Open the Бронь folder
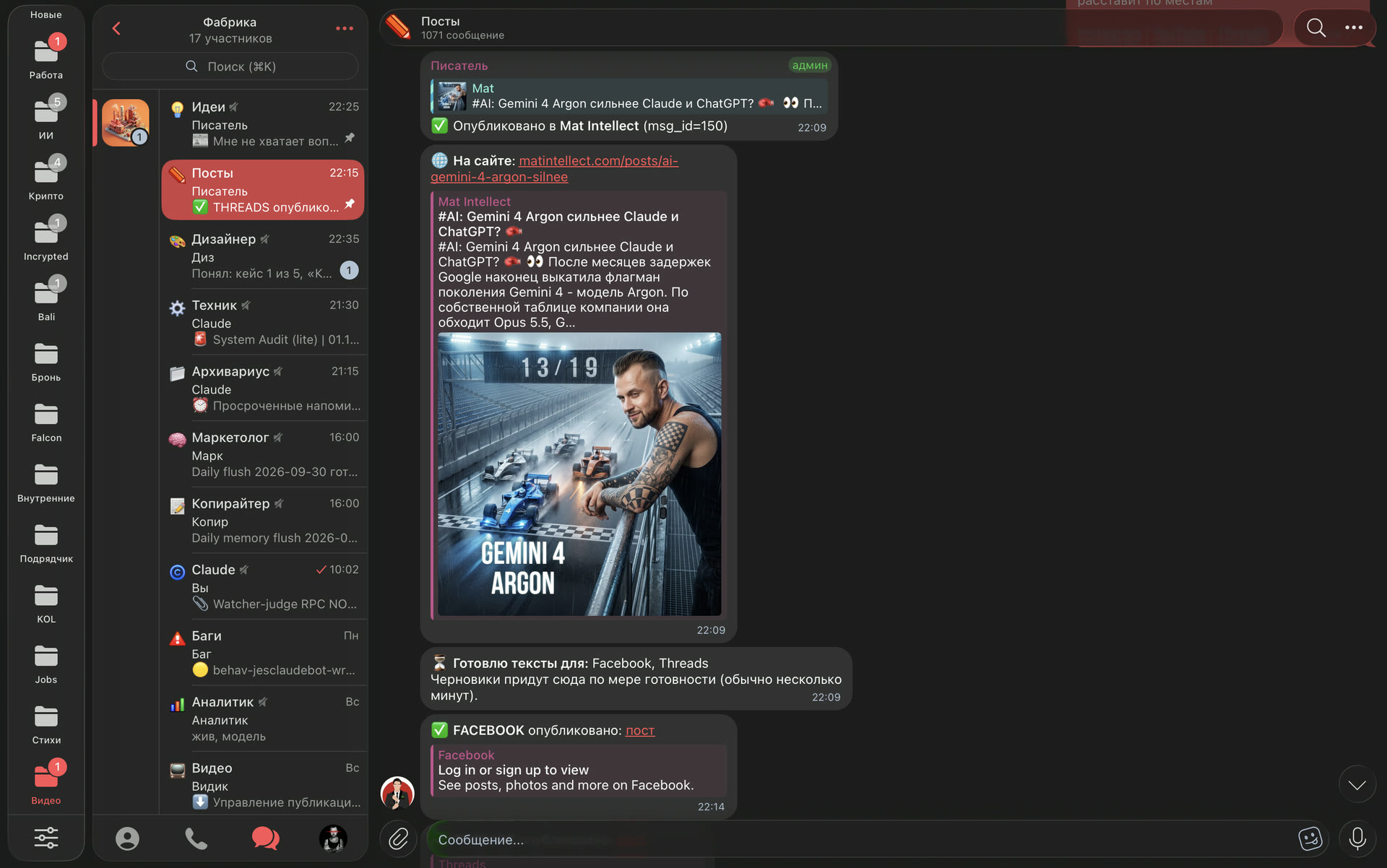Viewport: 1387px width, 868px height. tap(46, 360)
